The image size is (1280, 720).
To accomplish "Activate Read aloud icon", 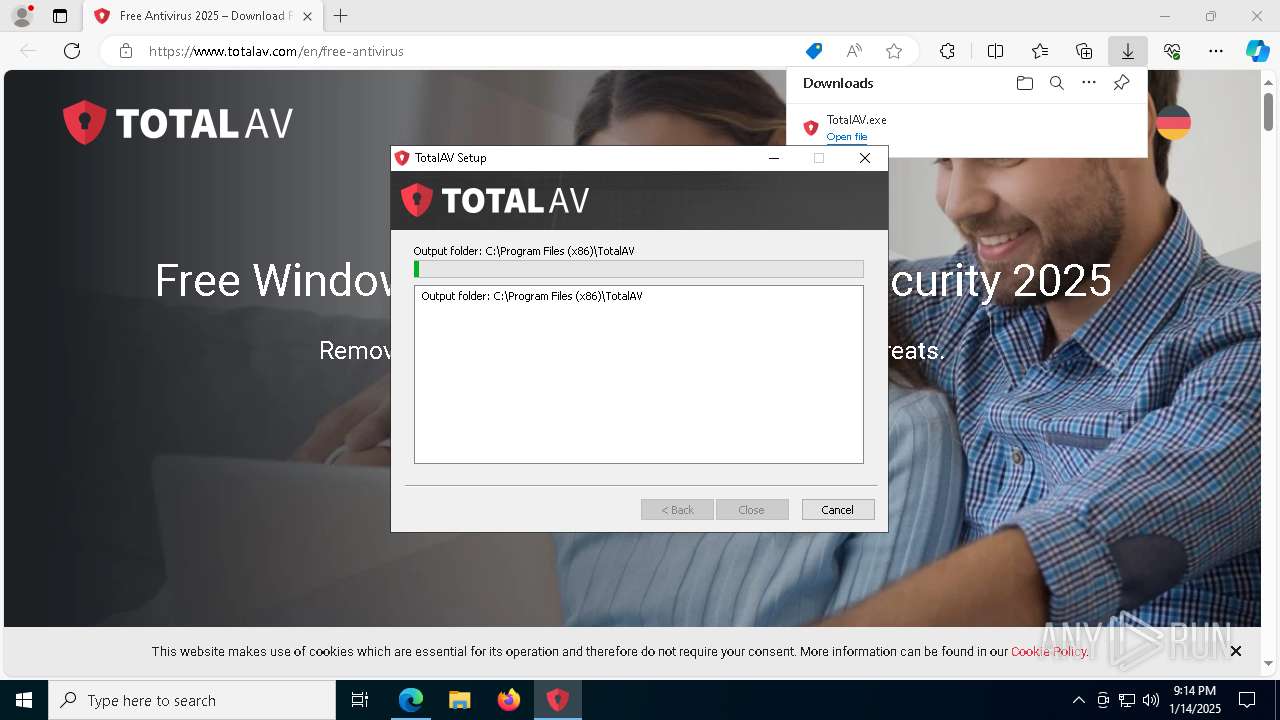I will [854, 51].
